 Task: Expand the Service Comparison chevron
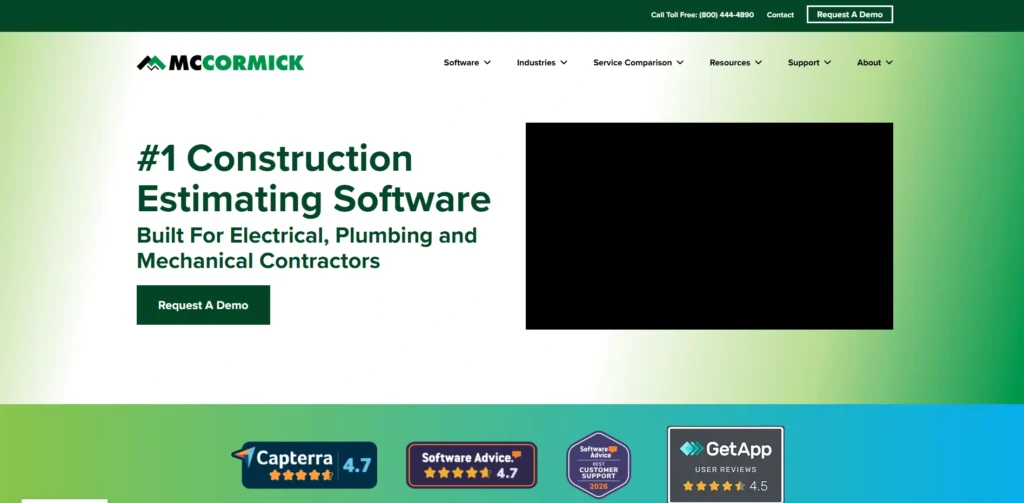coord(680,63)
